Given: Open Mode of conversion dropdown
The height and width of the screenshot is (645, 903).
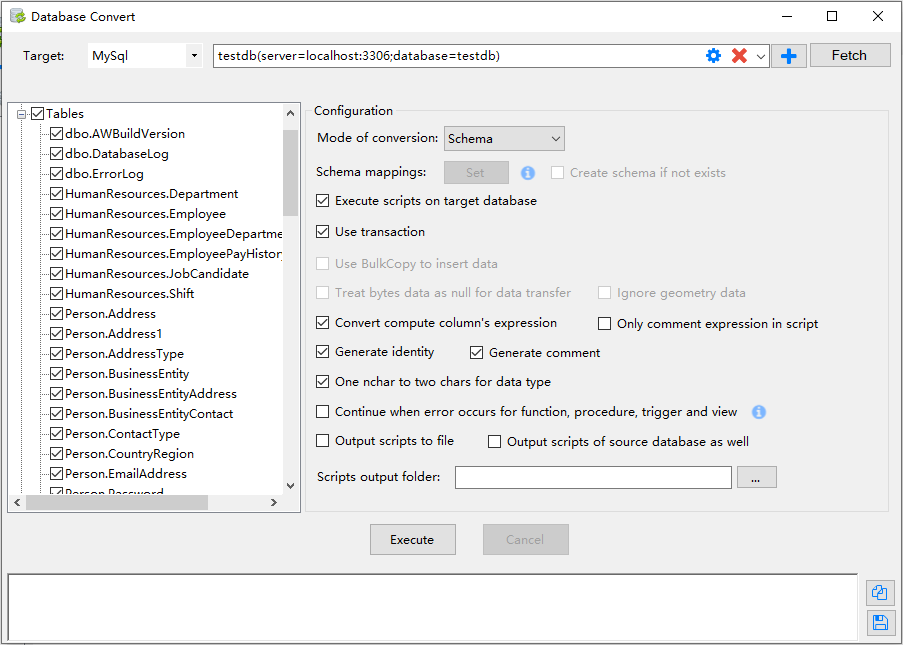Looking at the screenshot, I should click(x=504, y=139).
